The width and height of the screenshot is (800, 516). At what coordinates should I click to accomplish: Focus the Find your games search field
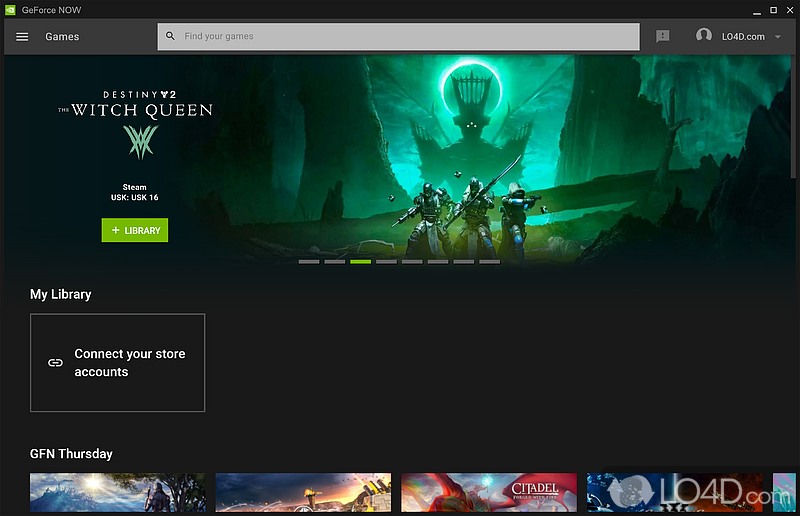pyautogui.click(x=398, y=36)
